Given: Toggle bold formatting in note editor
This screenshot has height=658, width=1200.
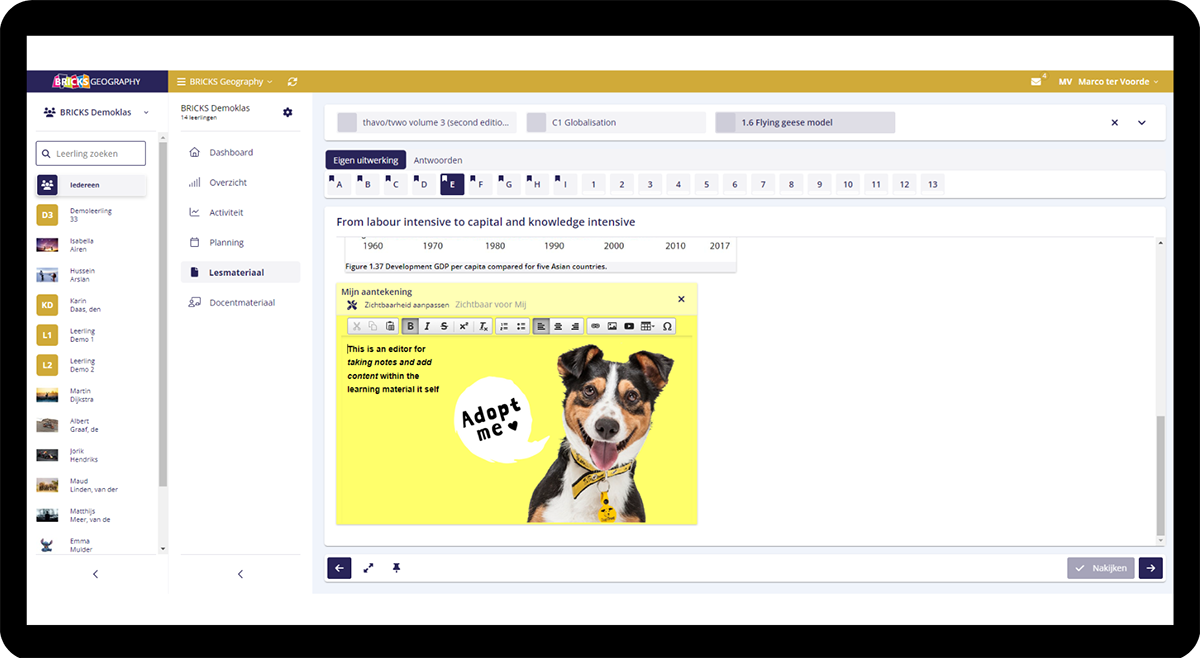Looking at the screenshot, I should click(410, 326).
